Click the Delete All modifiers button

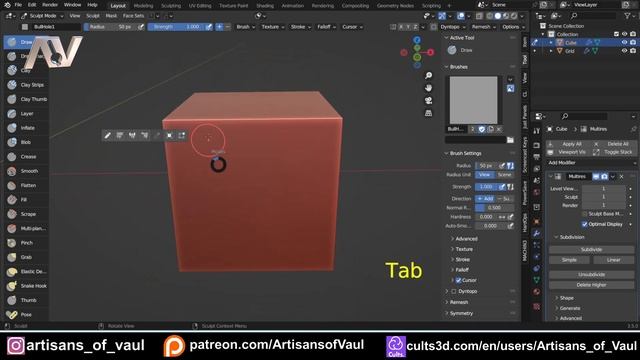point(614,144)
